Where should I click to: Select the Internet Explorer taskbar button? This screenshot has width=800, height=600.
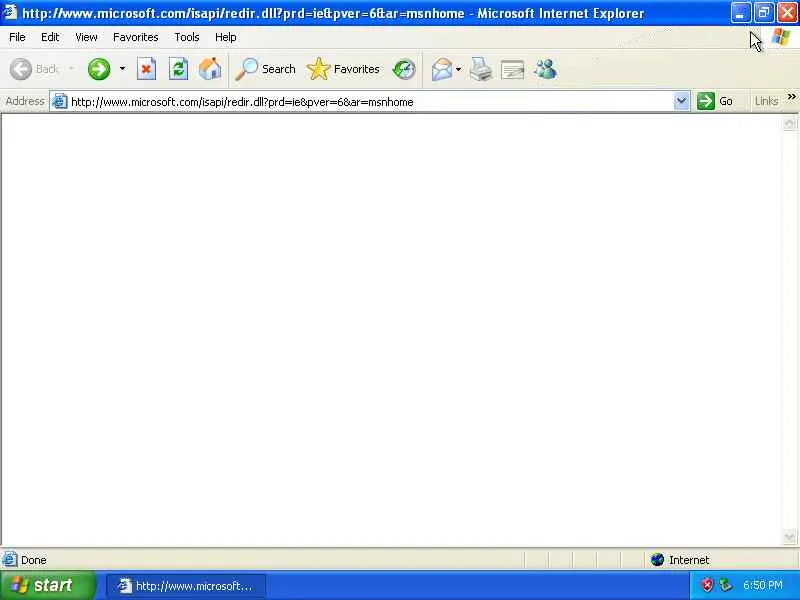click(186, 586)
